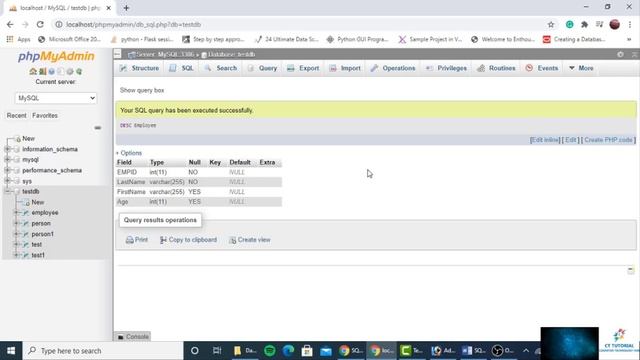640x360 pixels.
Task: Open Mail app from the taskbar
Action: click(326, 351)
